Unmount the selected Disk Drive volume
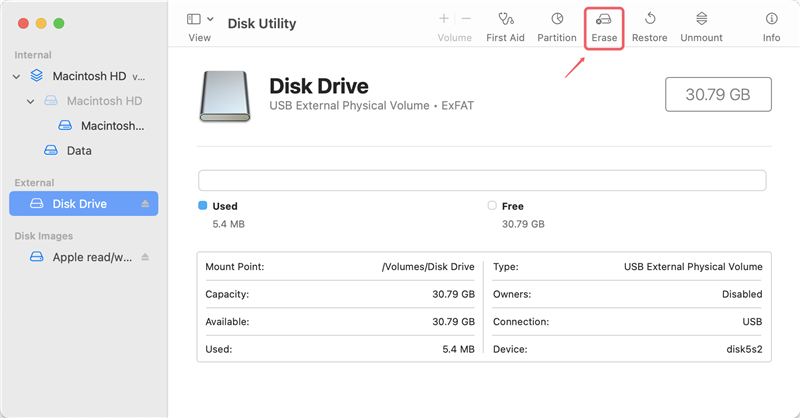The width and height of the screenshot is (800, 418). (701, 20)
